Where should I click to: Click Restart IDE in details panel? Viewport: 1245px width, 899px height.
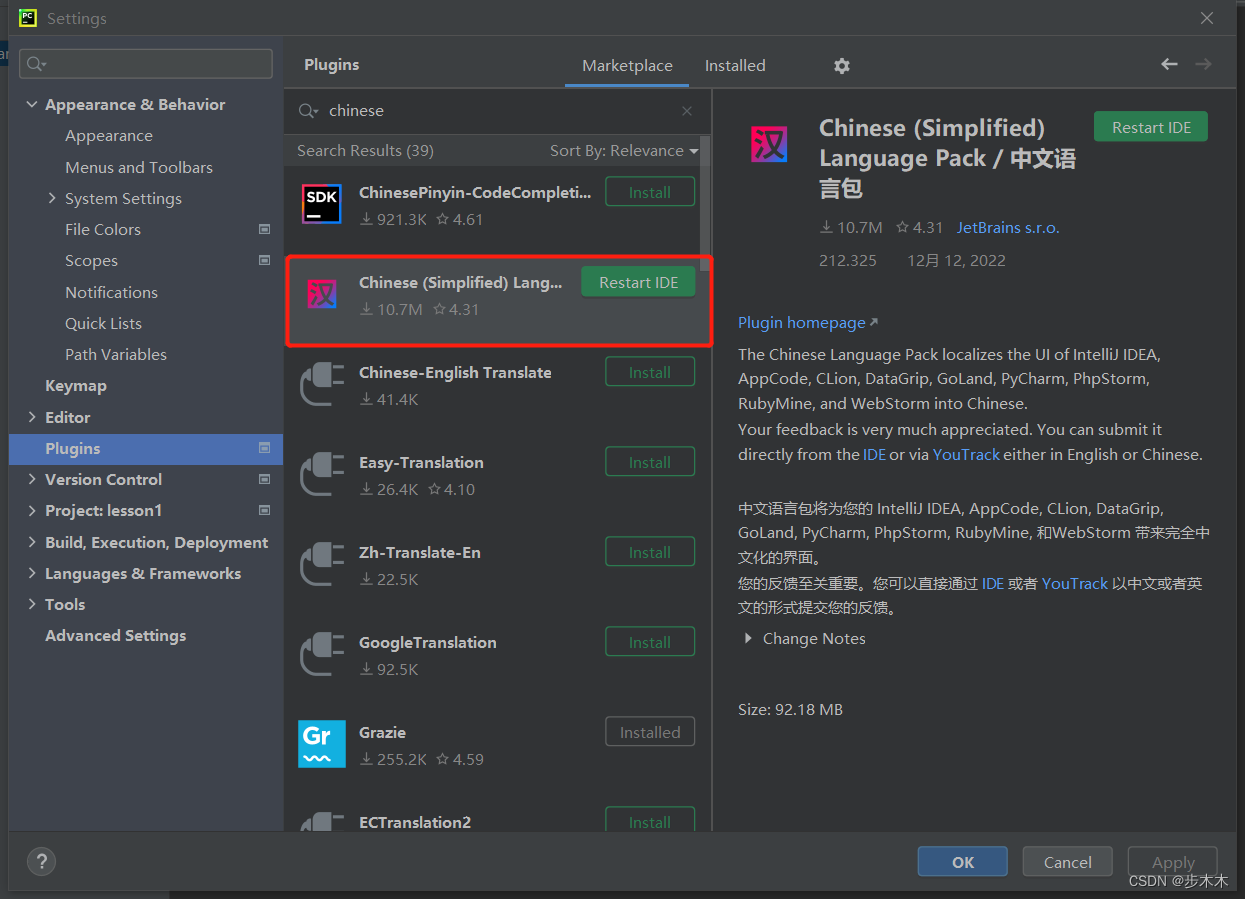point(1151,127)
